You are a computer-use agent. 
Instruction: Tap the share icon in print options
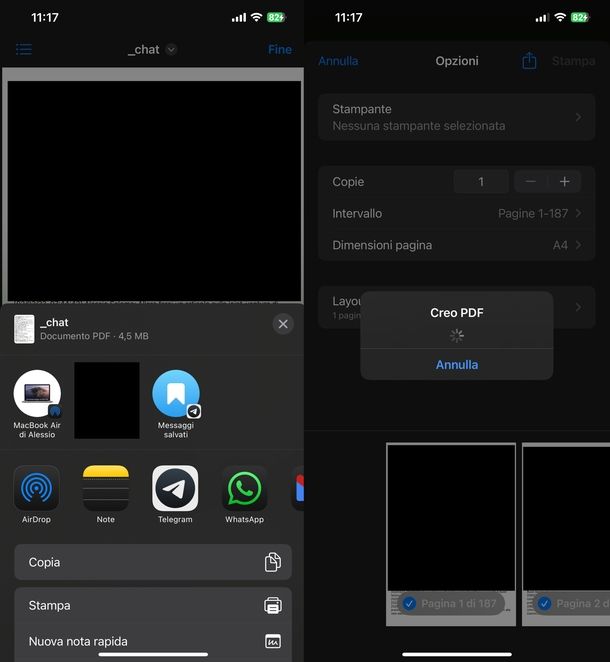529,61
